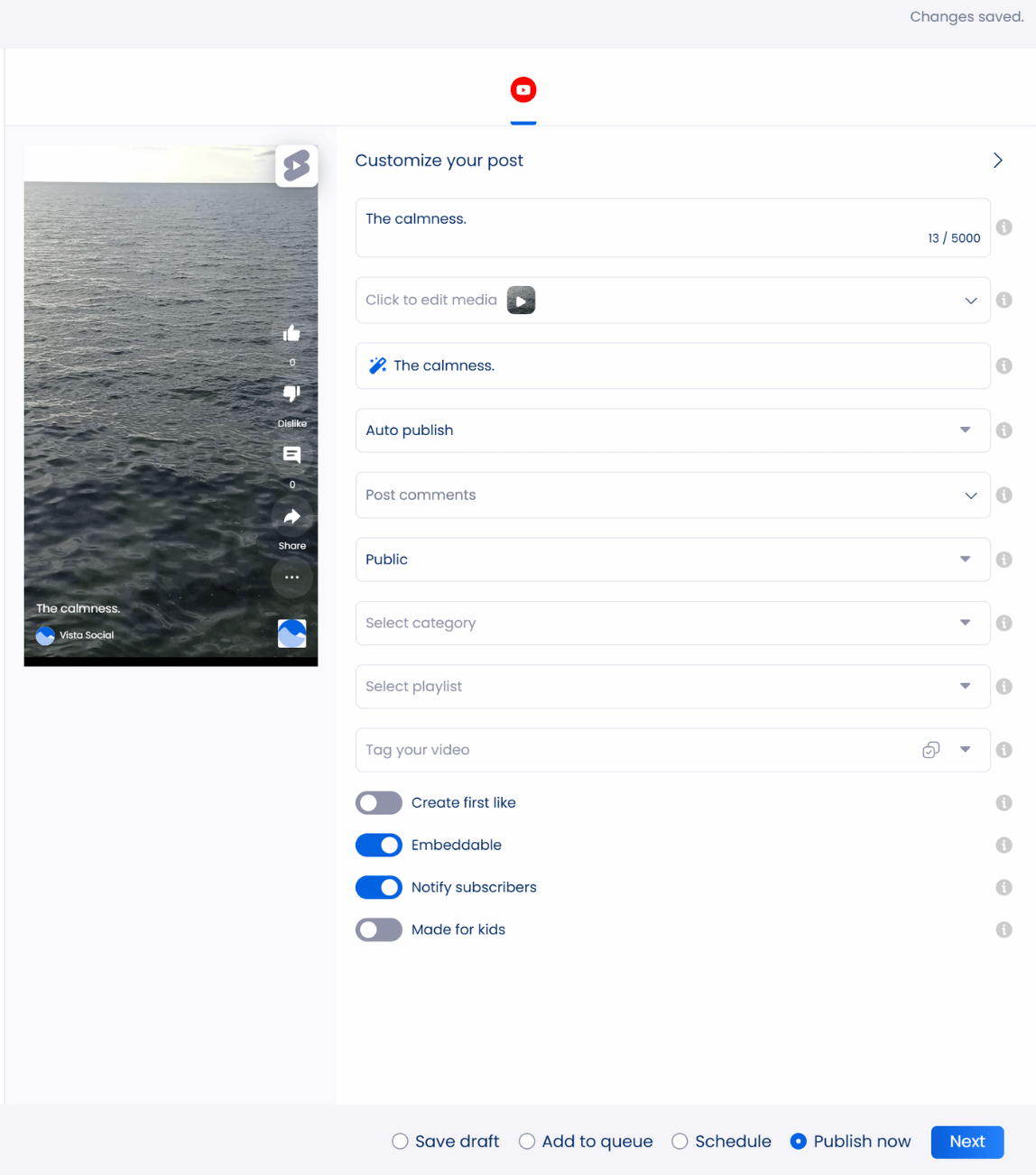Click info icon next to Made for kids
The width and height of the screenshot is (1036, 1175).
[1004, 930]
